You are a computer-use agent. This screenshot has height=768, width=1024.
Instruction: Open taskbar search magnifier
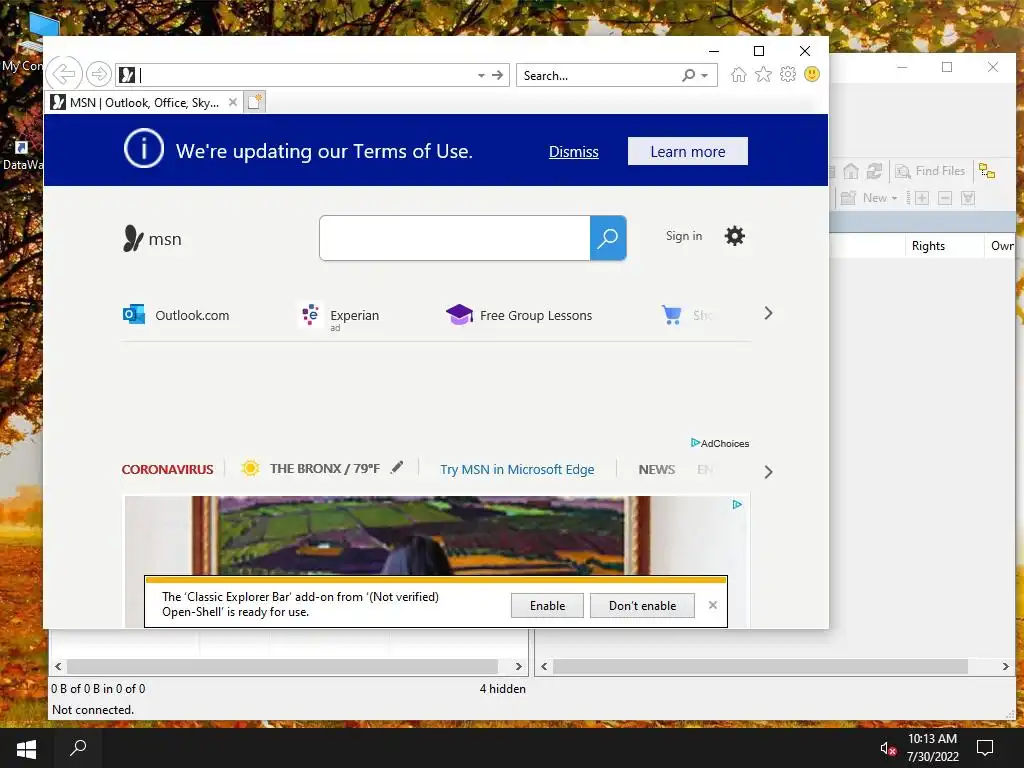coord(78,748)
